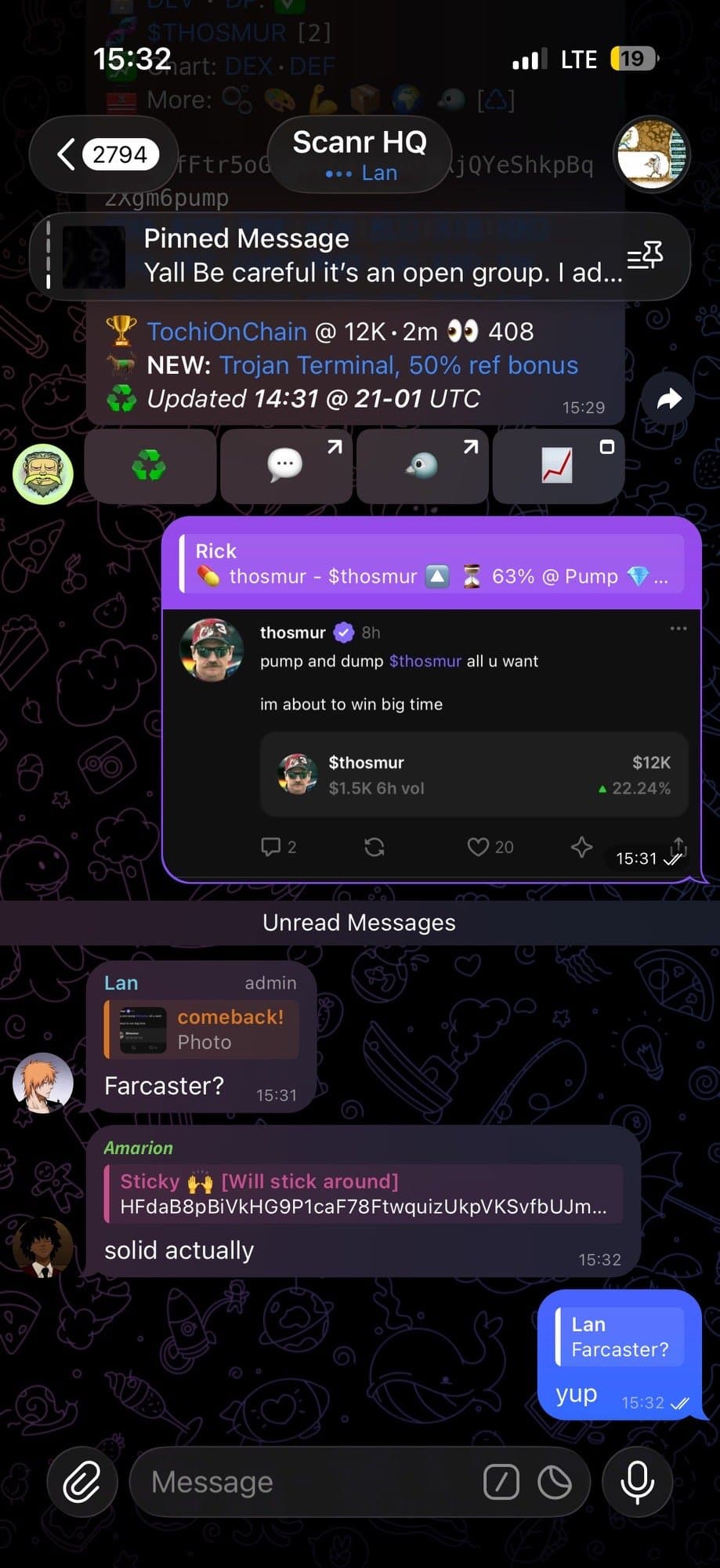The width and height of the screenshot is (720, 1568).
Task: Open the speech bubble inline button
Action: (x=286, y=466)
